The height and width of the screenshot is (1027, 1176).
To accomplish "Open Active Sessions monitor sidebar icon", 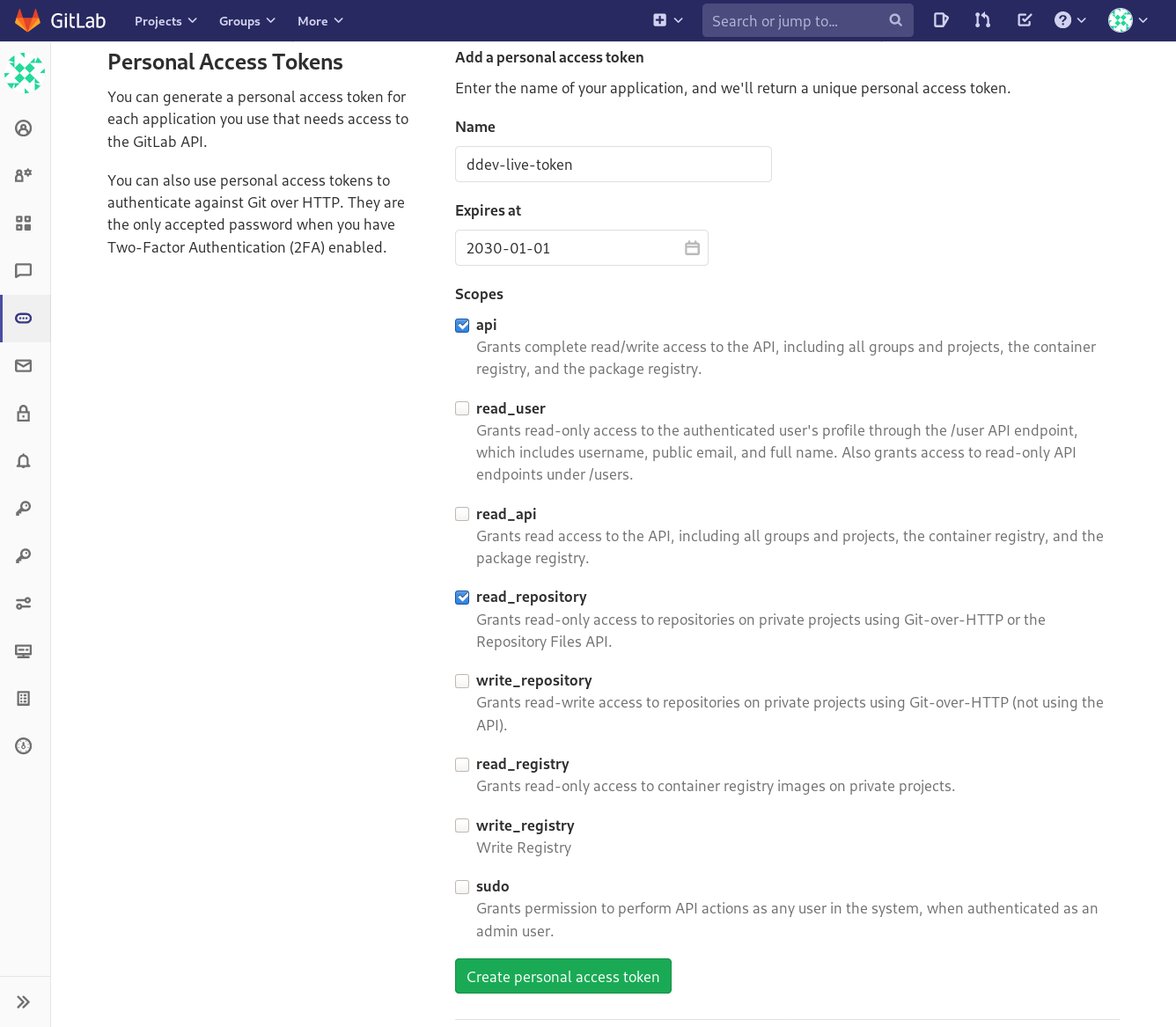I will tap(24, 651).
